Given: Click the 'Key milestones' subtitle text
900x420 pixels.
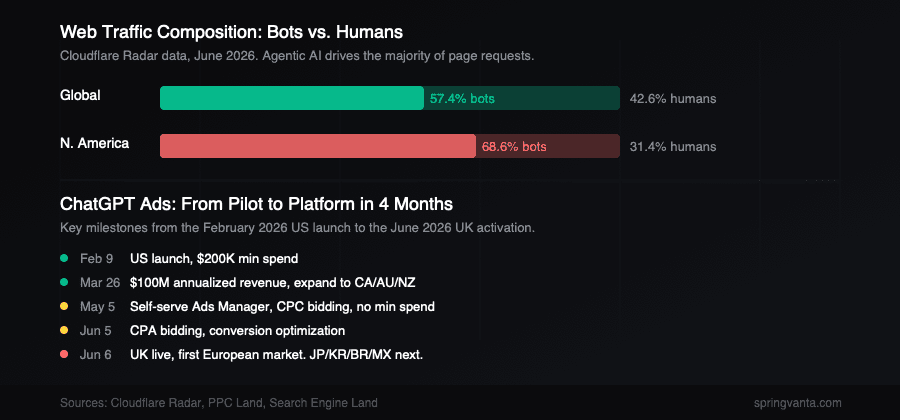Looking at the screenshot, I should [x=297, y=228].
